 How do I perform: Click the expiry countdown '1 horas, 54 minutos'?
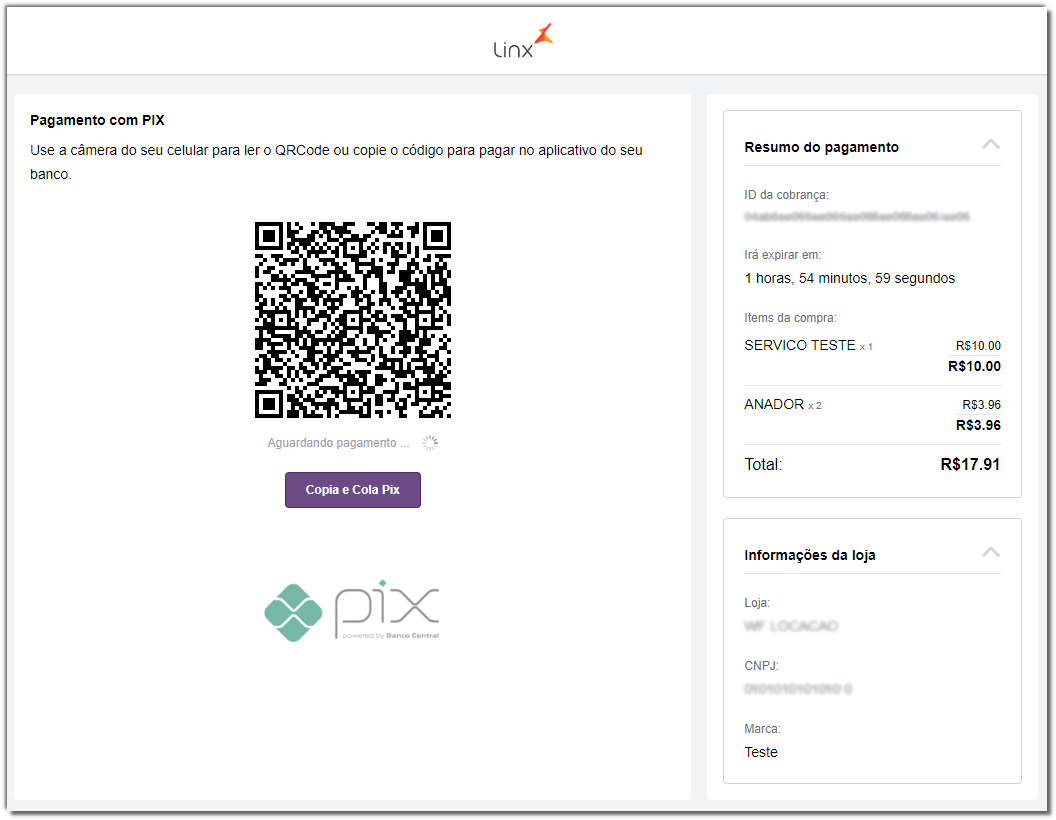coord(850,279)
